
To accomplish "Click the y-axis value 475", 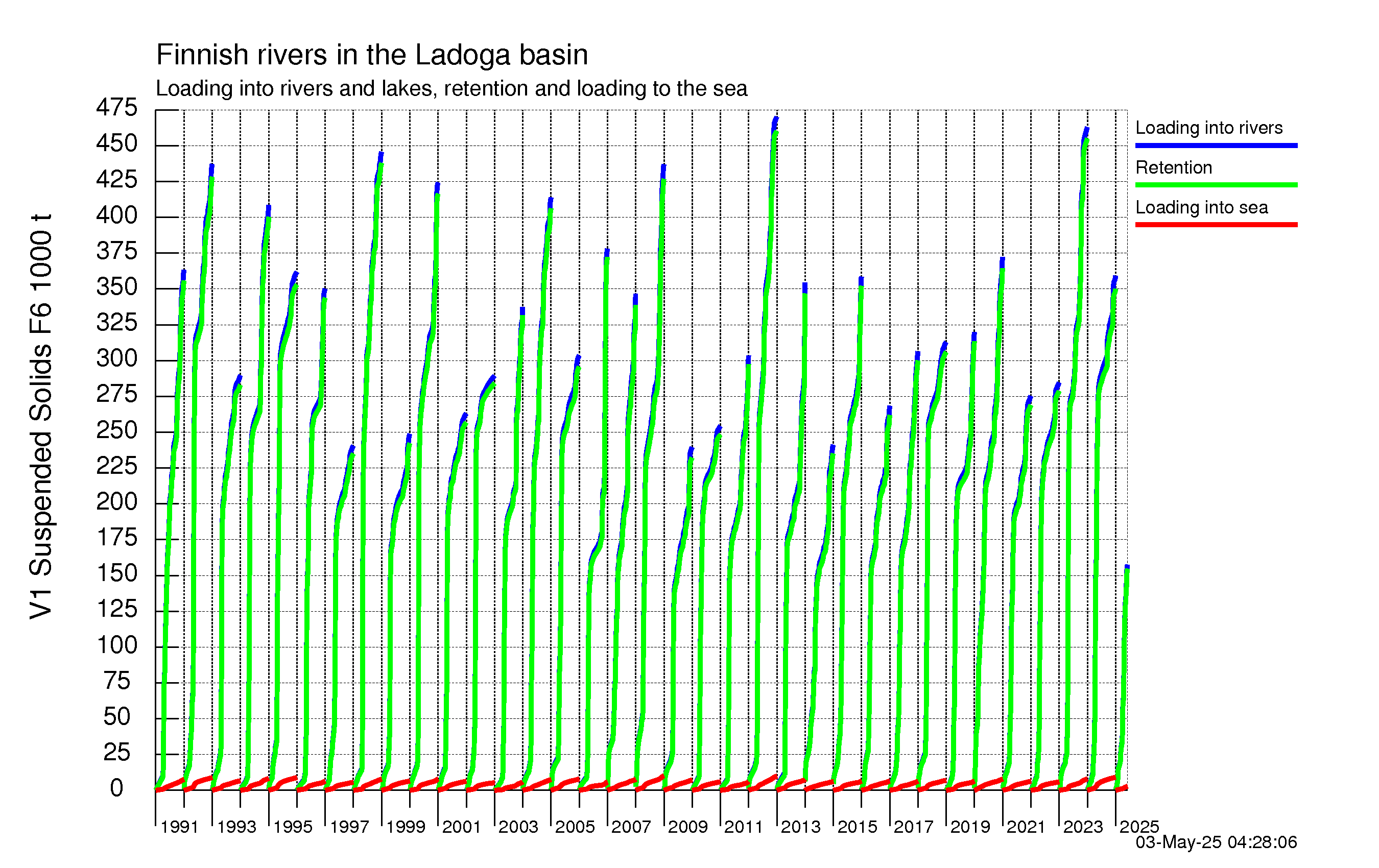I will pos(117,108).
